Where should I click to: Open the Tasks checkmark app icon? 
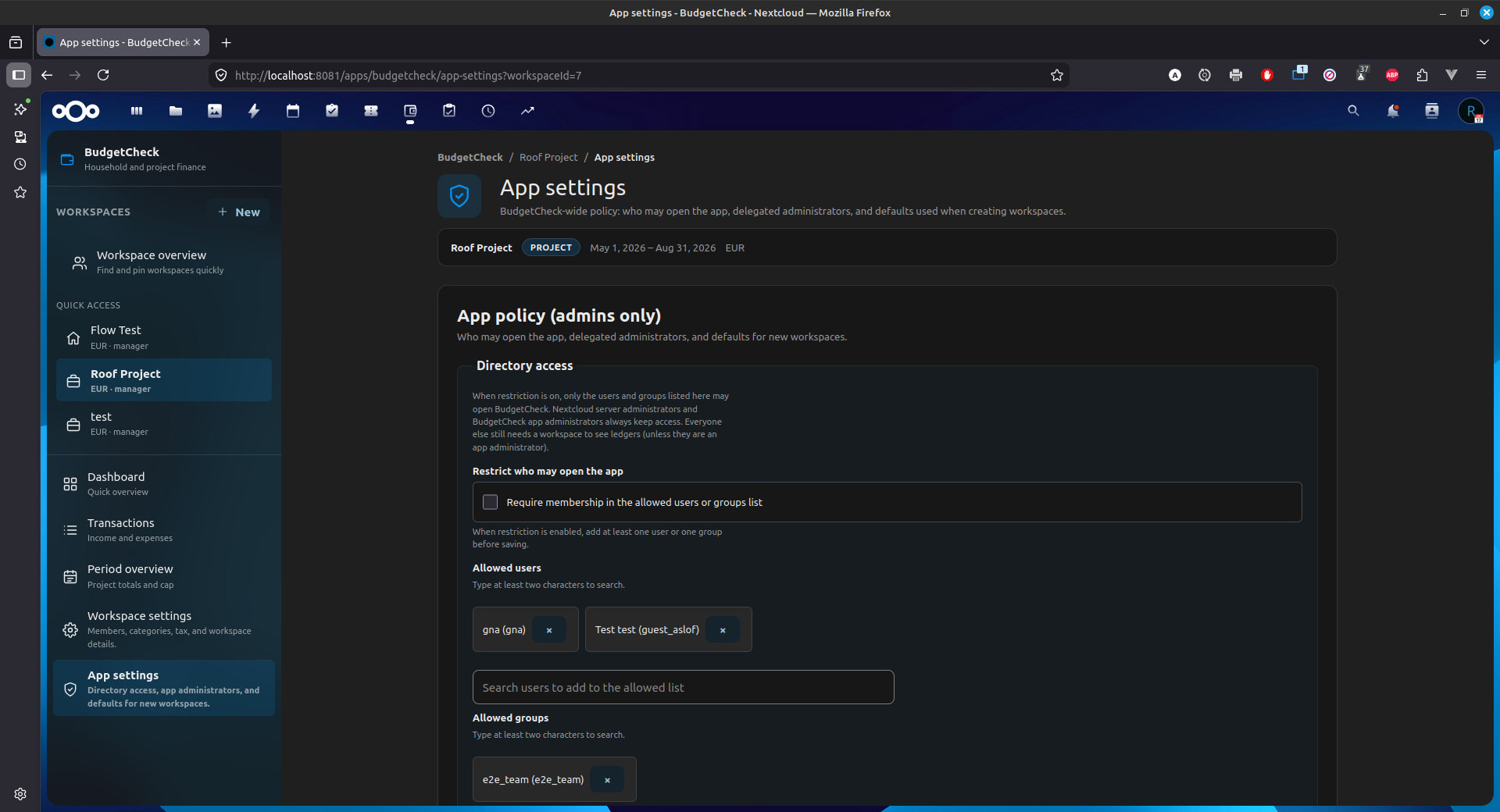point(332,111)
